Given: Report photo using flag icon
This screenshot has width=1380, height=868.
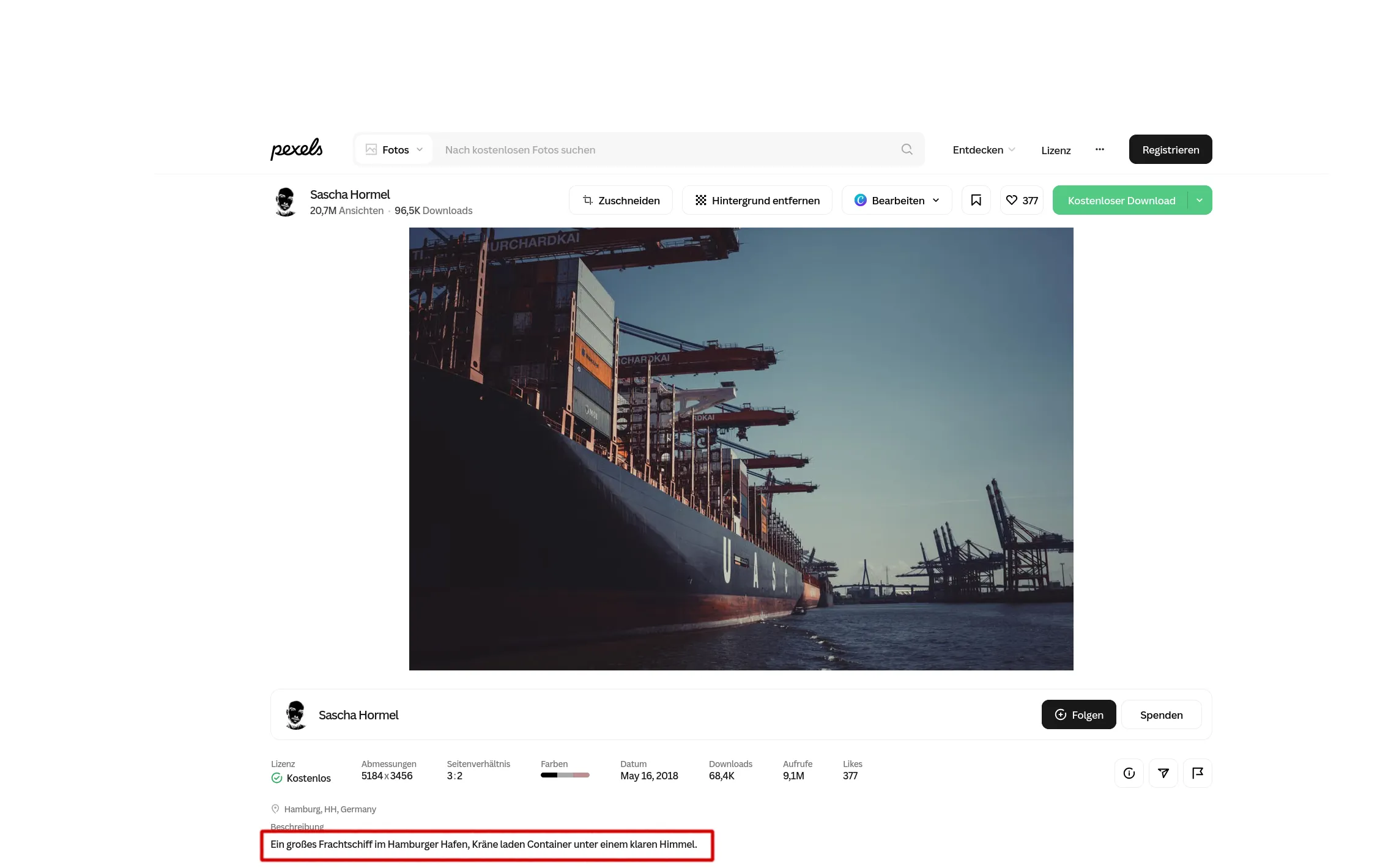Looking at the screenshot, I should 1197,773.
